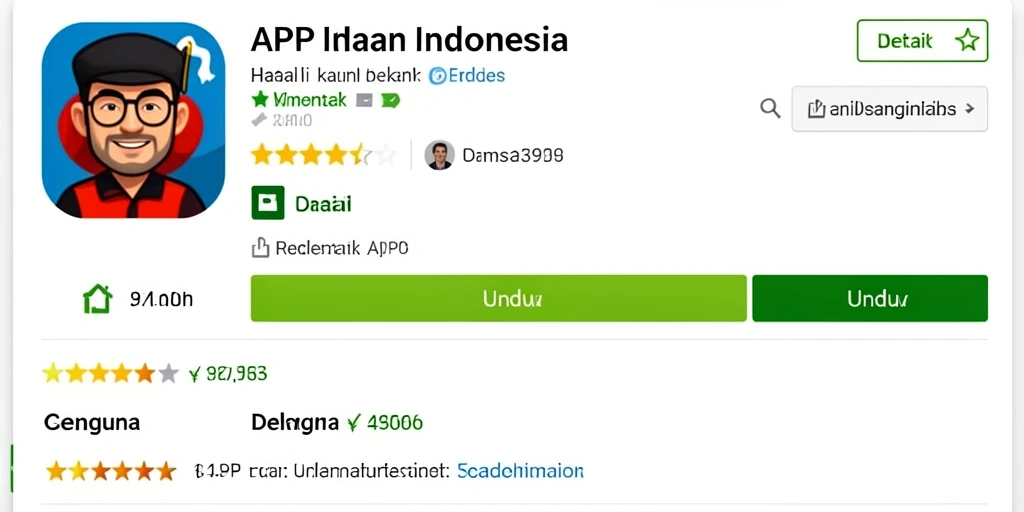Click the gray square icon after Mmentak
The height and width of the screenshot is (512, 1024).
click(x=364, y=100)
